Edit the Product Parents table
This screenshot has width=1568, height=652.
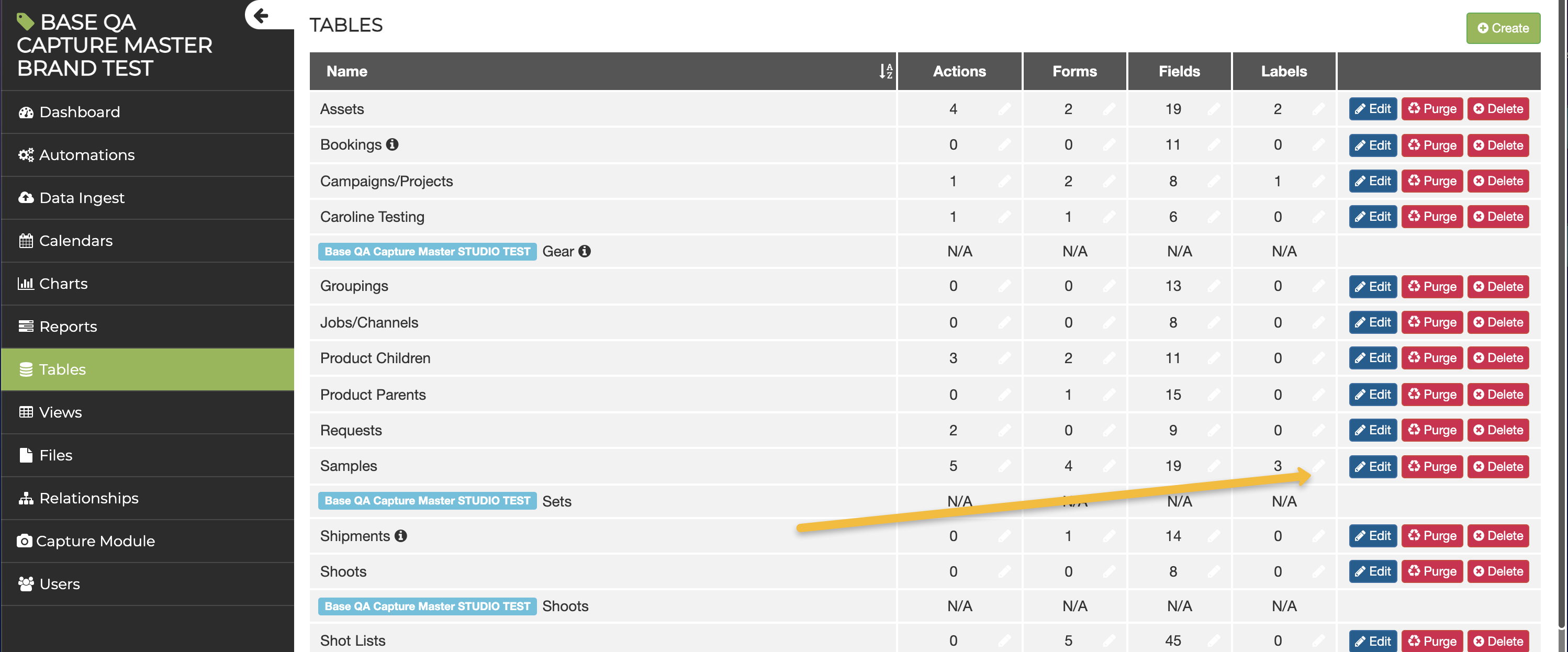pyautogui.click(x=1372, y=395)
